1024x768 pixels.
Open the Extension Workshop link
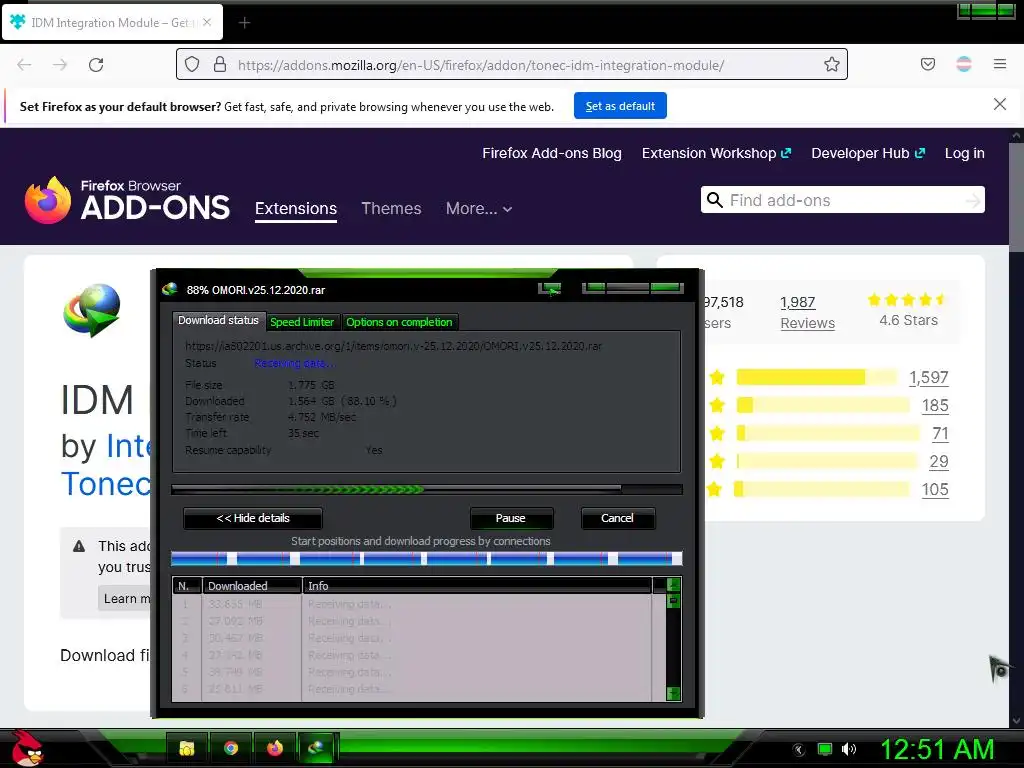click(x=716, y=153)
